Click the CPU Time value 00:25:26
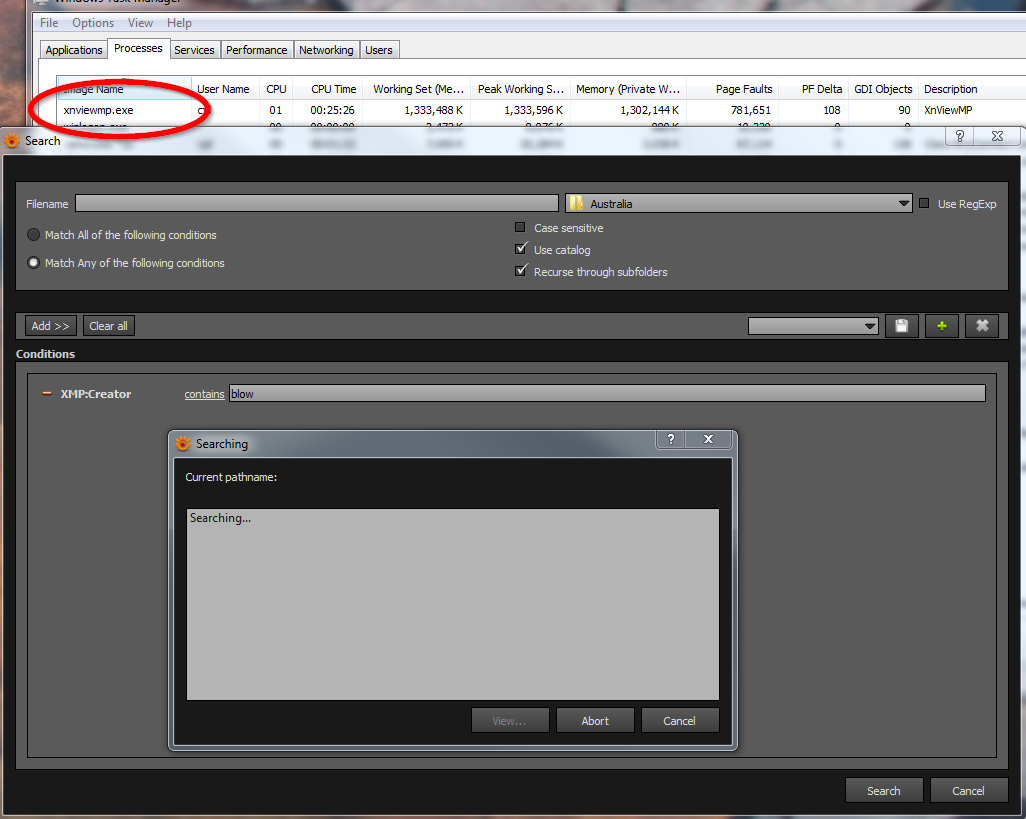The image size is (1026, 819). 332,110
